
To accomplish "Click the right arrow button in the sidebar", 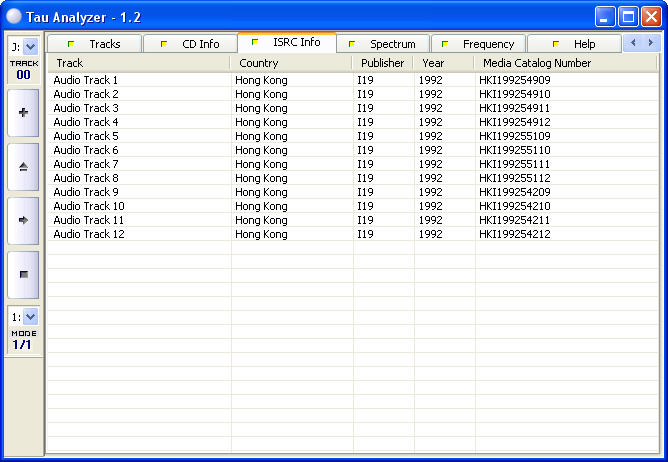I will (x=23, y=220).
